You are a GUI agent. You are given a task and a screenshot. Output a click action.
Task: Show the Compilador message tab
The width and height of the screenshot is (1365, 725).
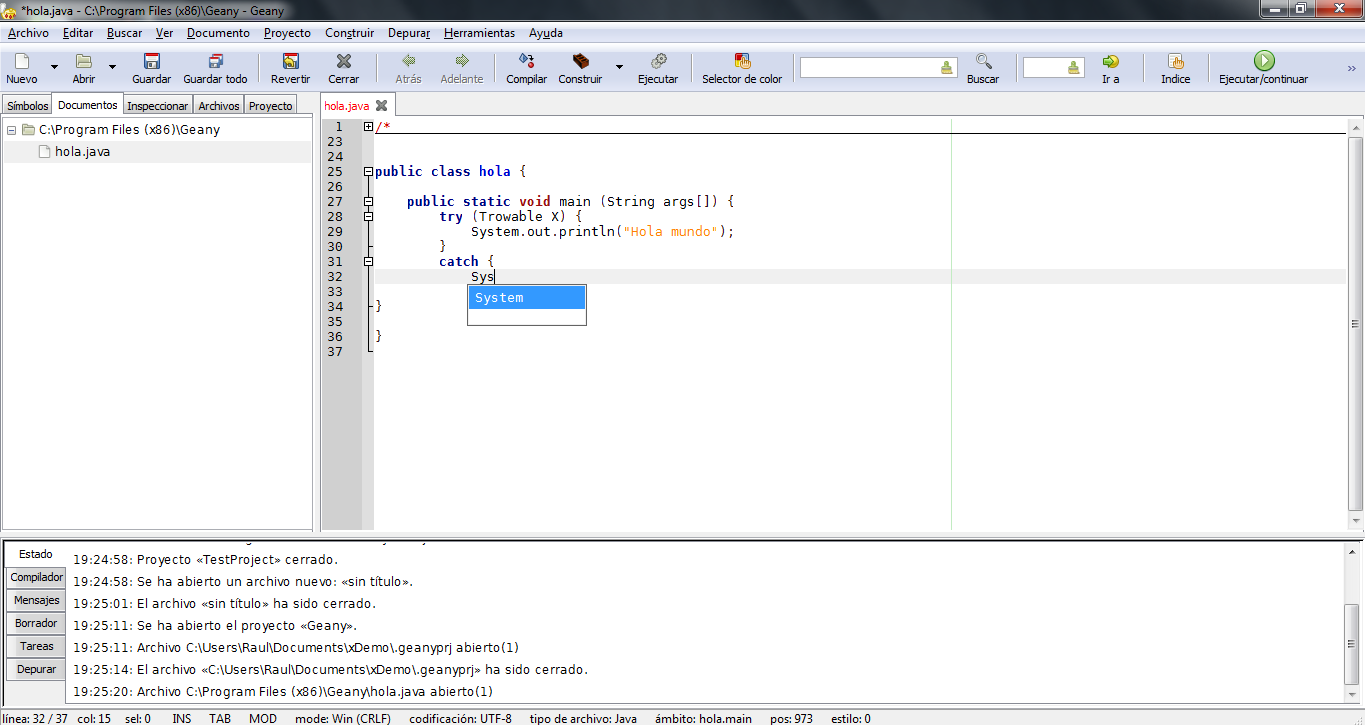pos(37,577)
